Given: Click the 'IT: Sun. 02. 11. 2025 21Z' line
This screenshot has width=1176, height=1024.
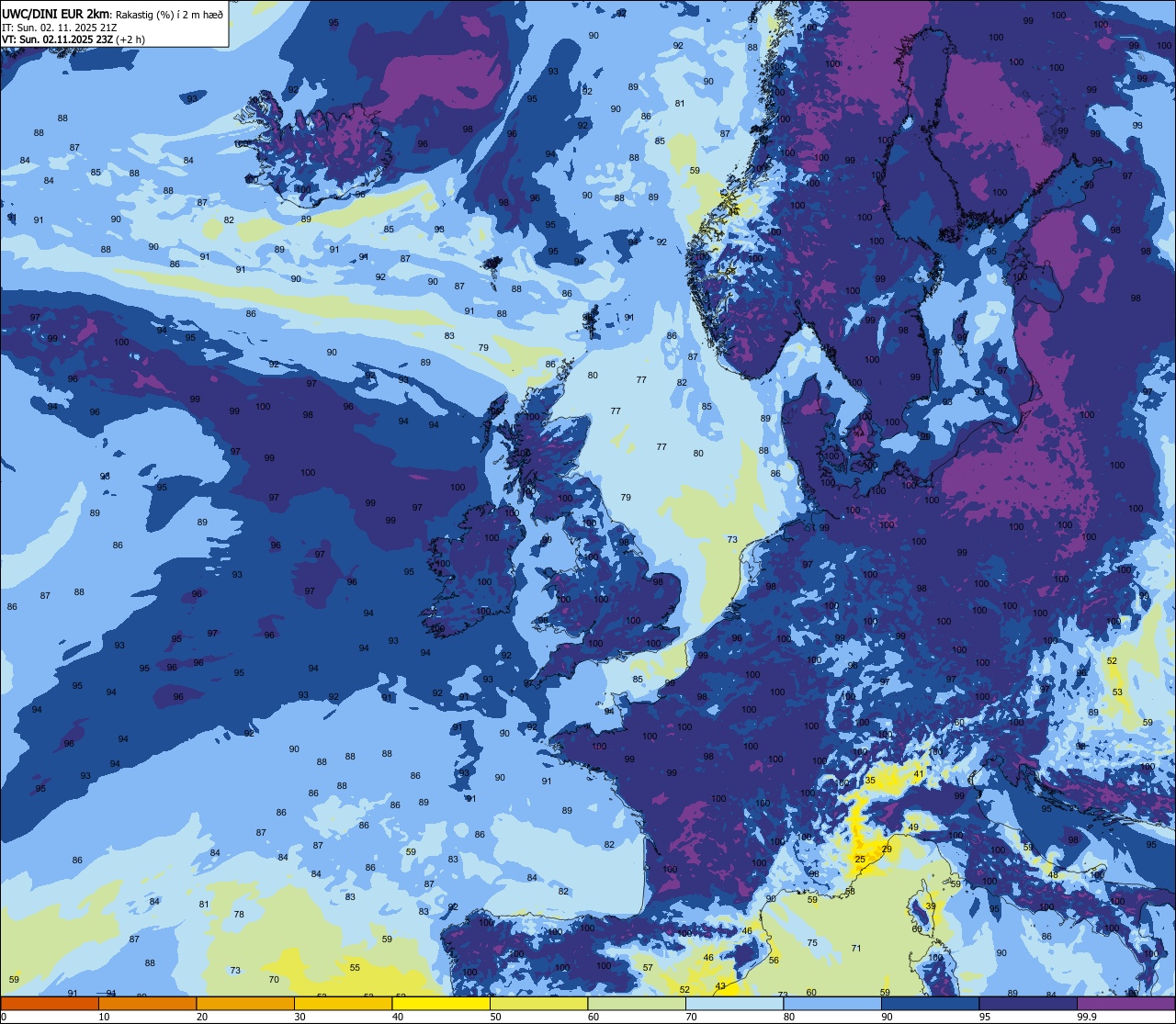Looking at the screenshot, I should (x=59, y=28).
